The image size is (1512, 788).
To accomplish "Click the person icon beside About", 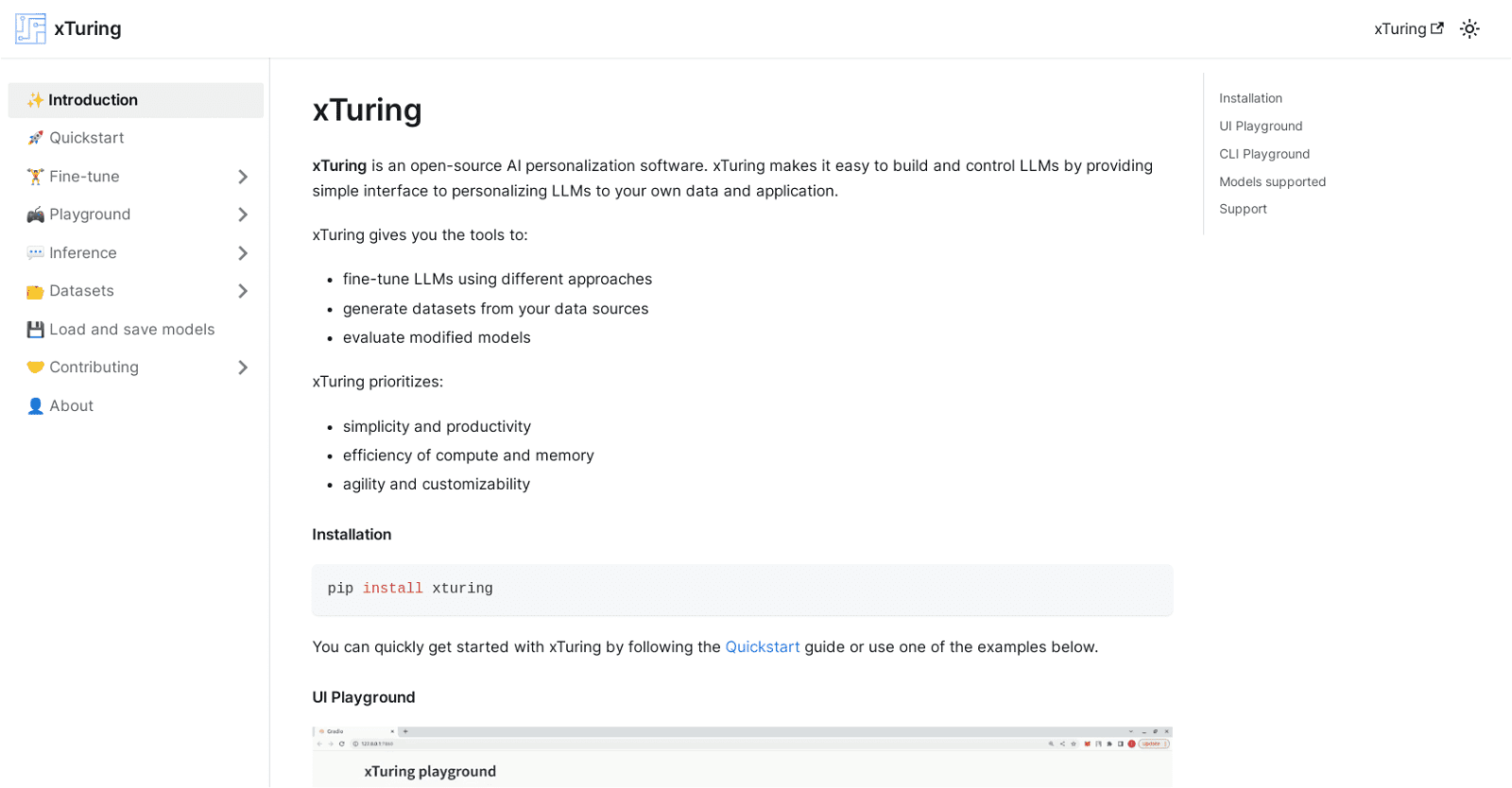I will pos(35,406).
